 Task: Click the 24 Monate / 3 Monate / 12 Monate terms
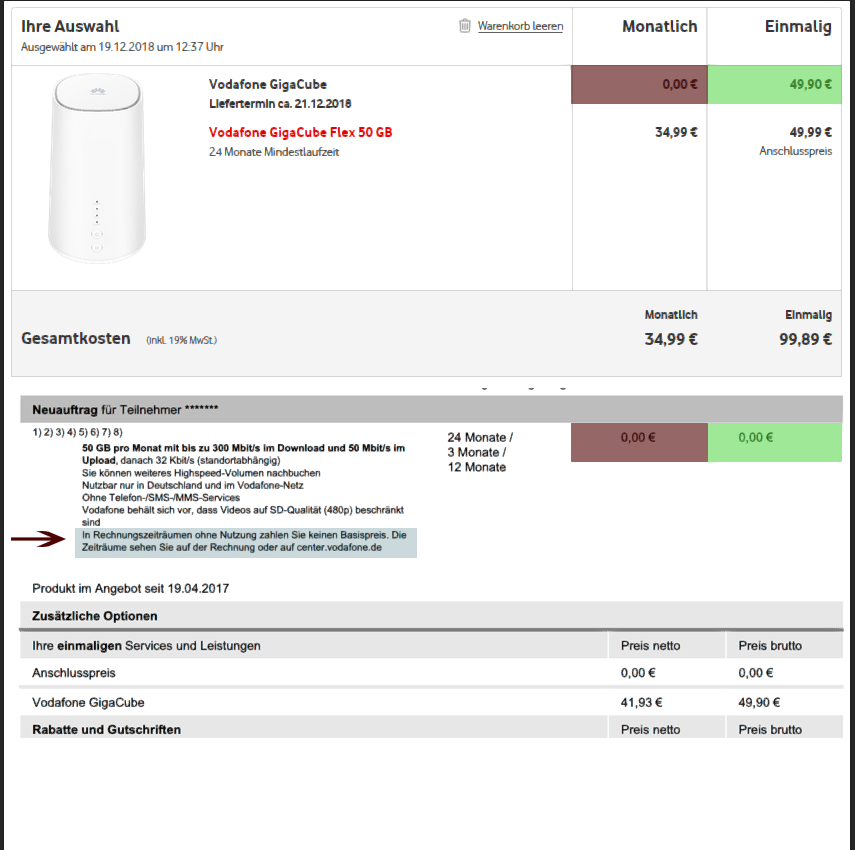480,453
